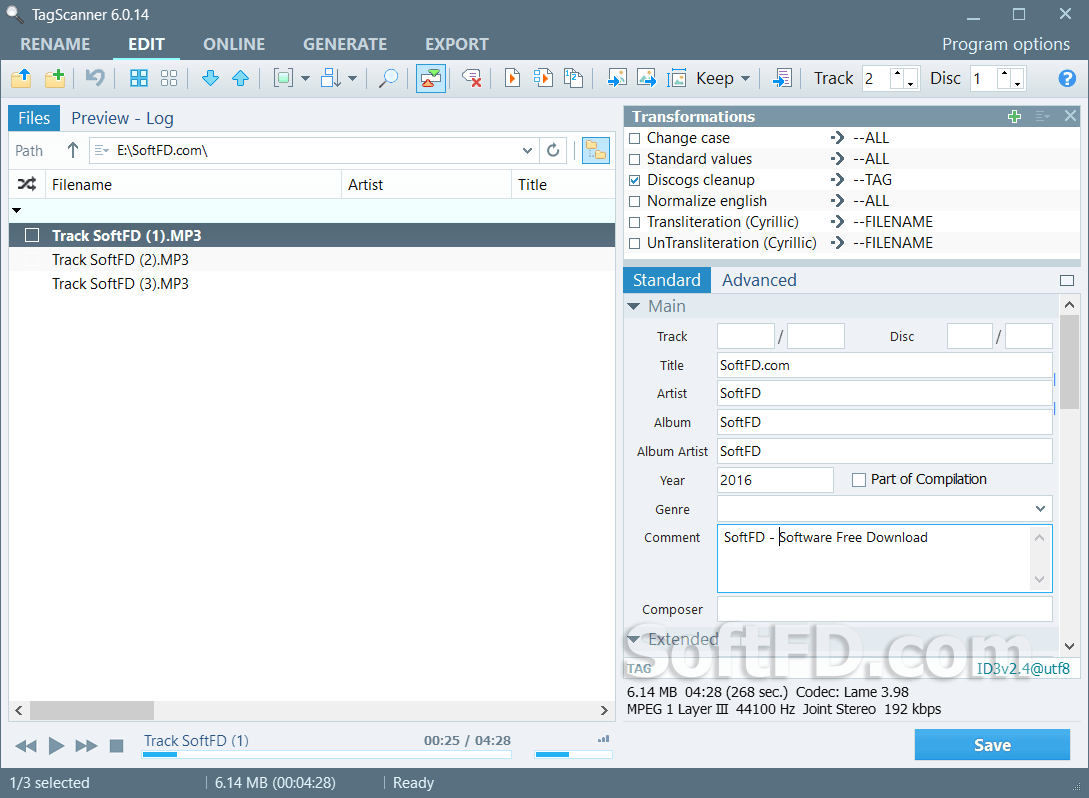Click the deselect all files grid icon
Viewport: 1089px width, 798px height.
coord(169,78)
